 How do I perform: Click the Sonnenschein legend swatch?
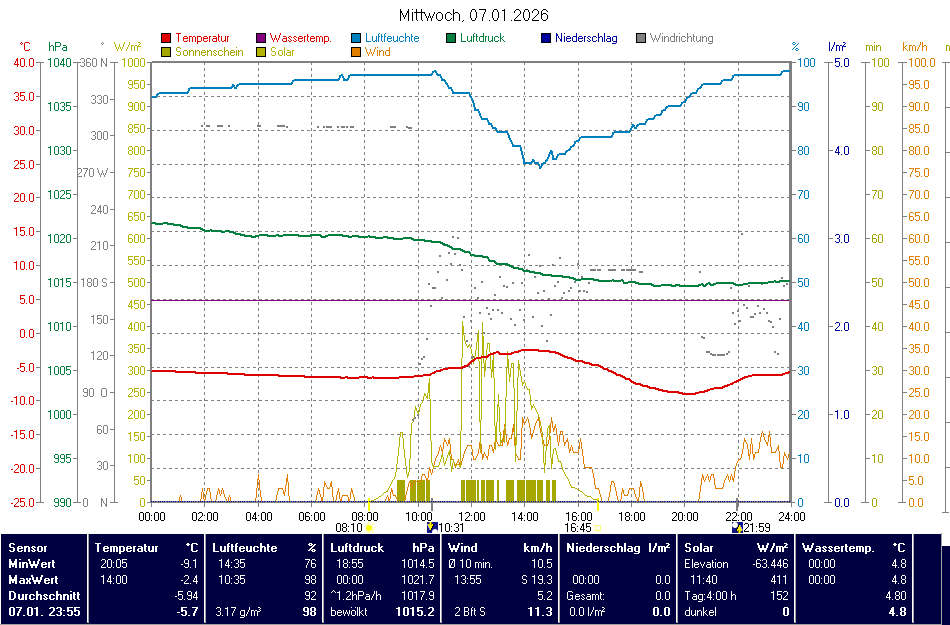point(166,52)
